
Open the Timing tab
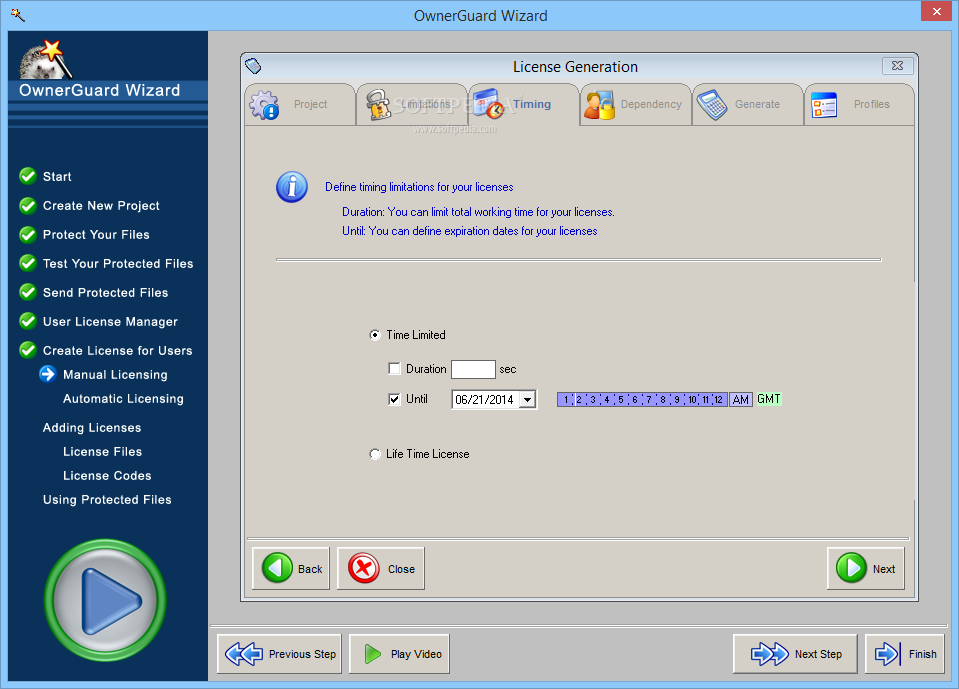point(524,105)
